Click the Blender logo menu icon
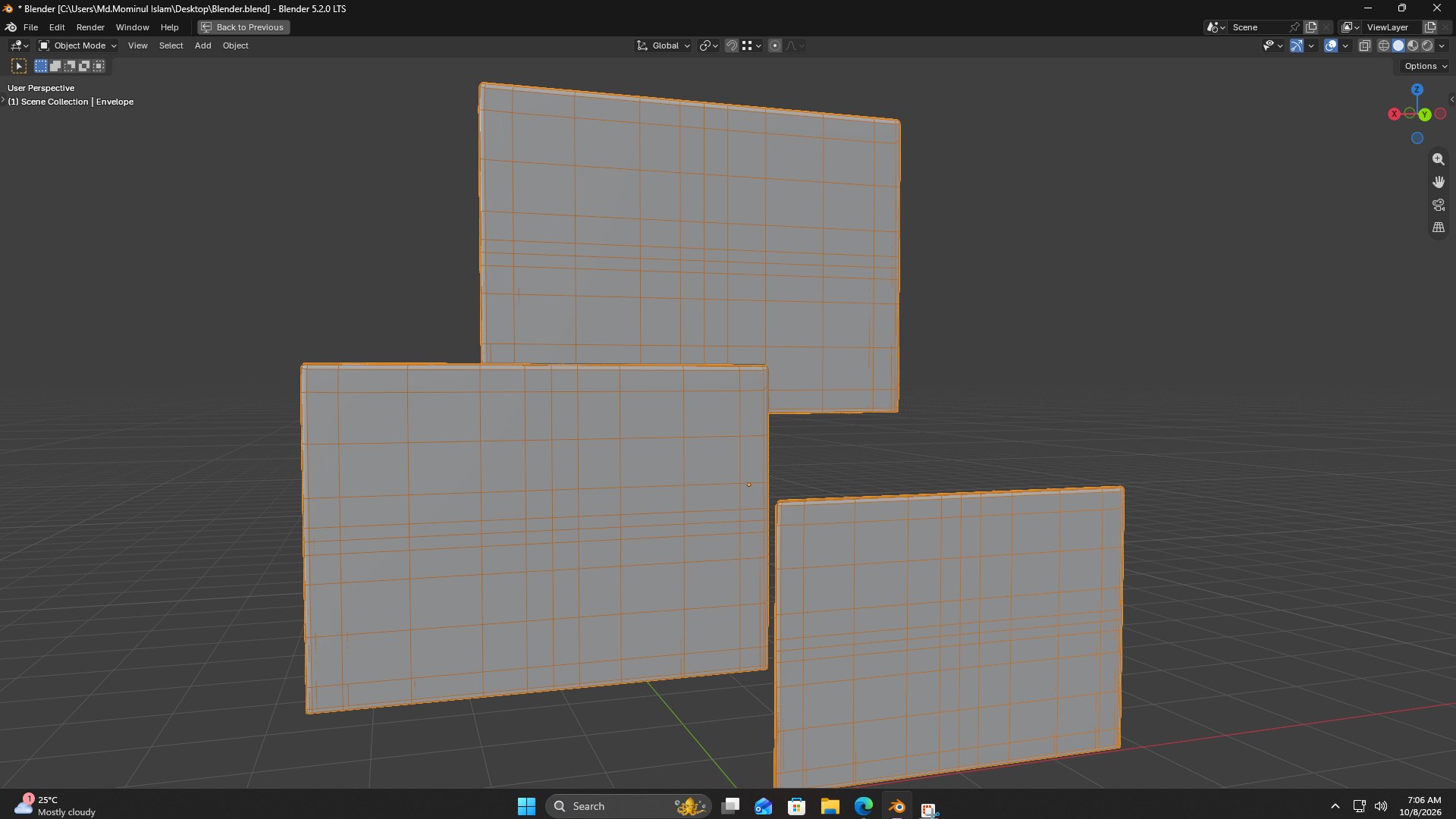This screenshot has height=819, width=1456. coord(11,27)
